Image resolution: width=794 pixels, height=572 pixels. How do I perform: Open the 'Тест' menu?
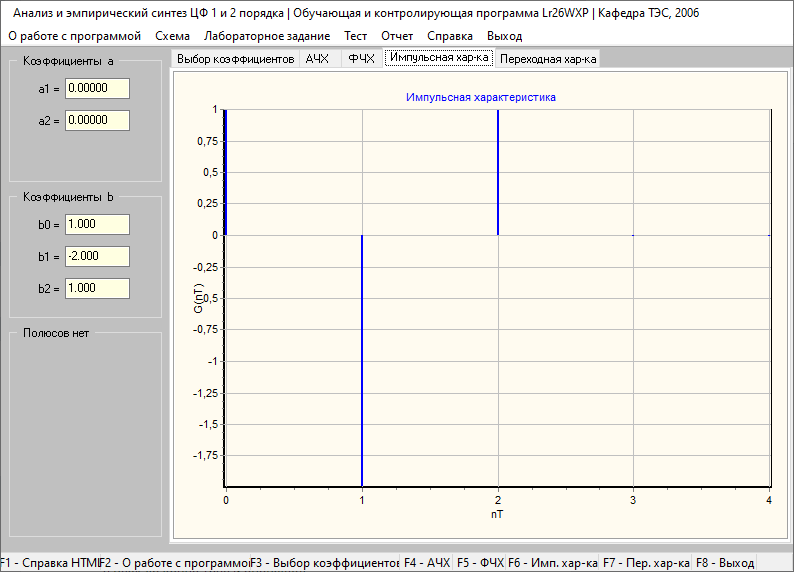pyautogui.click(x=355, y=36)
